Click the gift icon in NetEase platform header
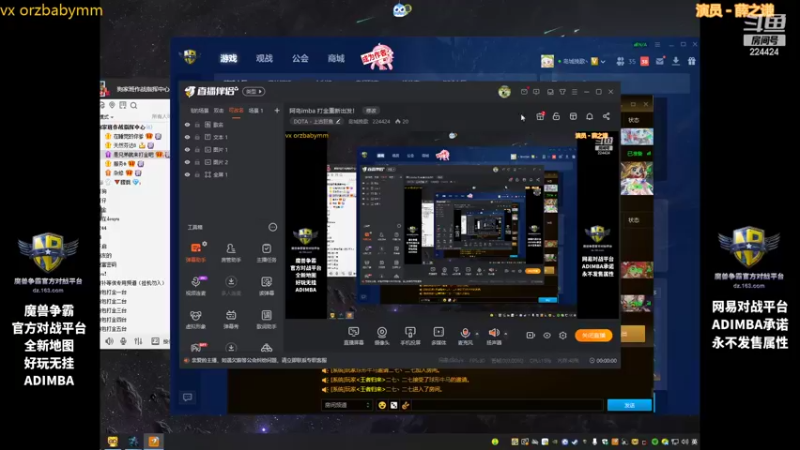This screenshot has height=450, width=800. tap(692, 61)
